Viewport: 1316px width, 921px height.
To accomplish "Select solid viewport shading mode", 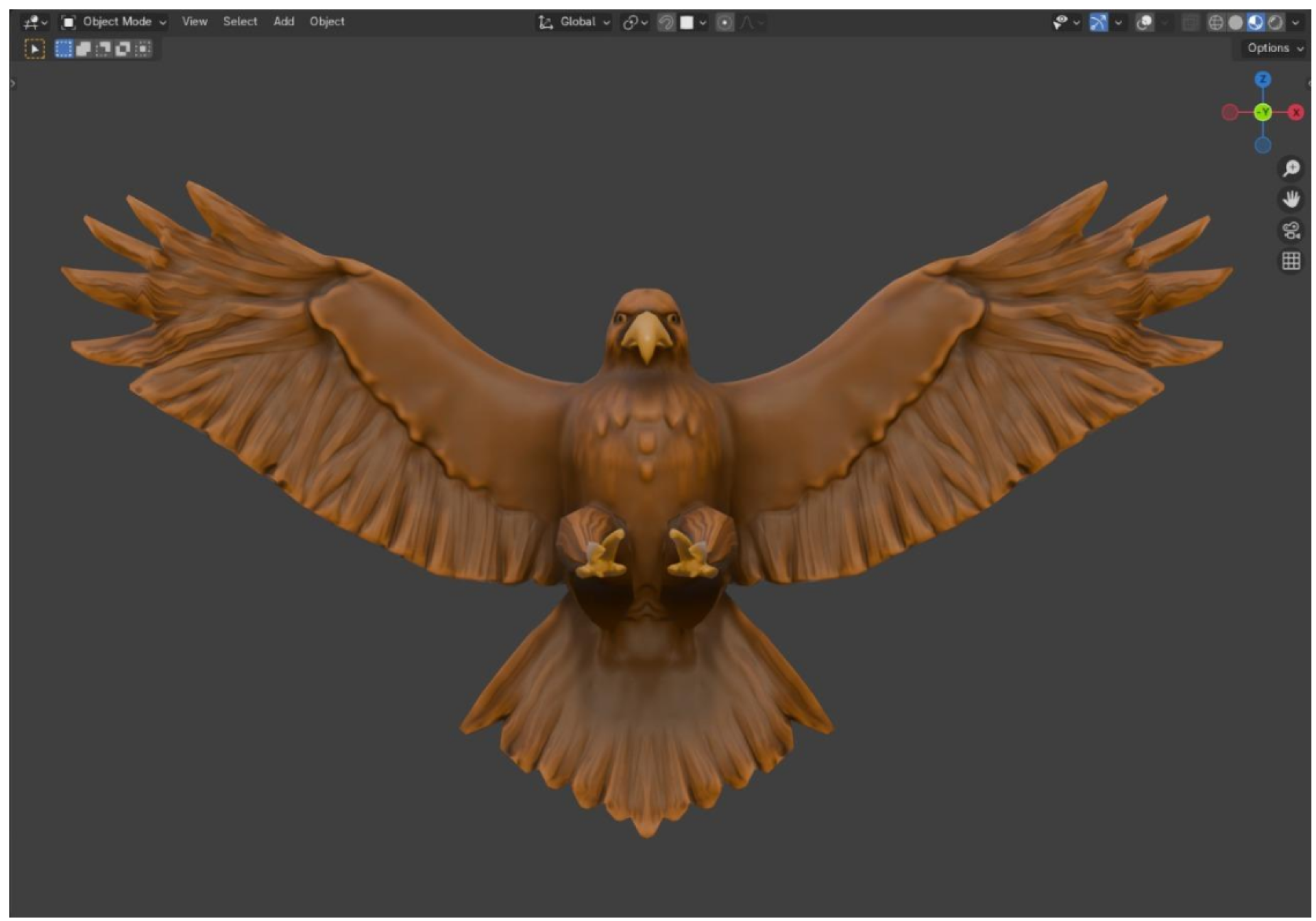I will click(x=1235, y=23).
